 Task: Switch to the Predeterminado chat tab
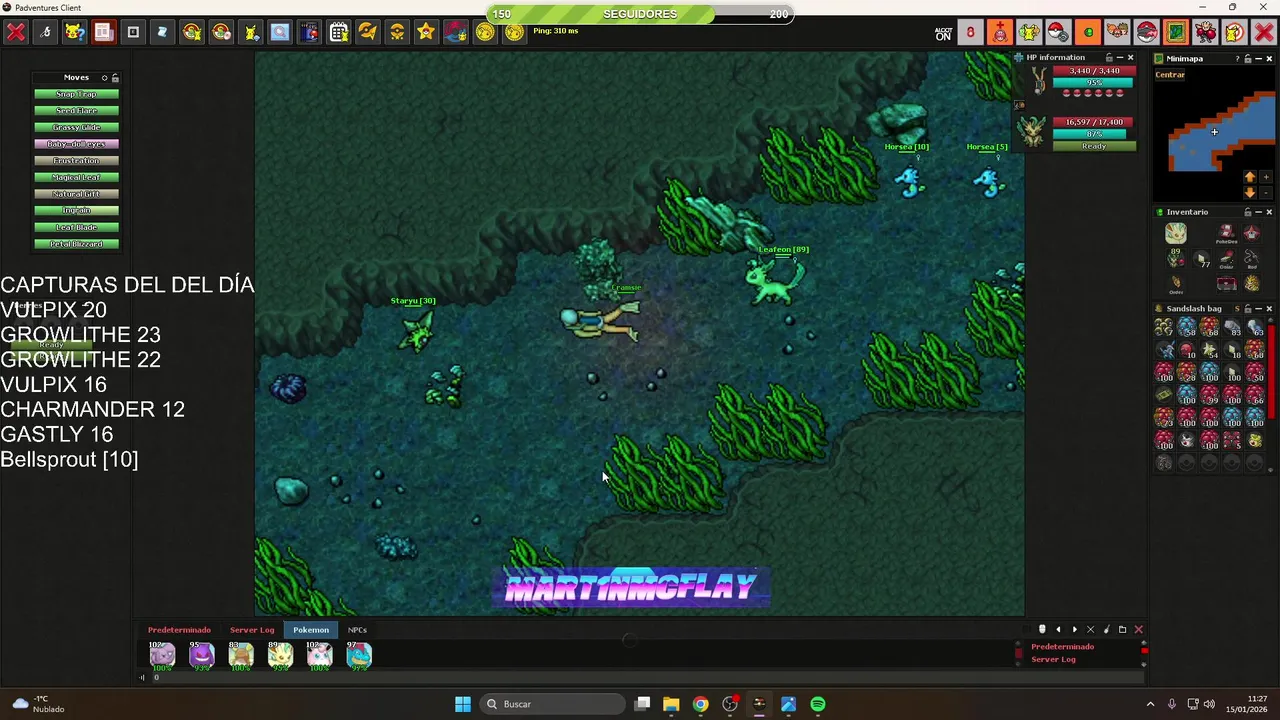tap(179, 630)
